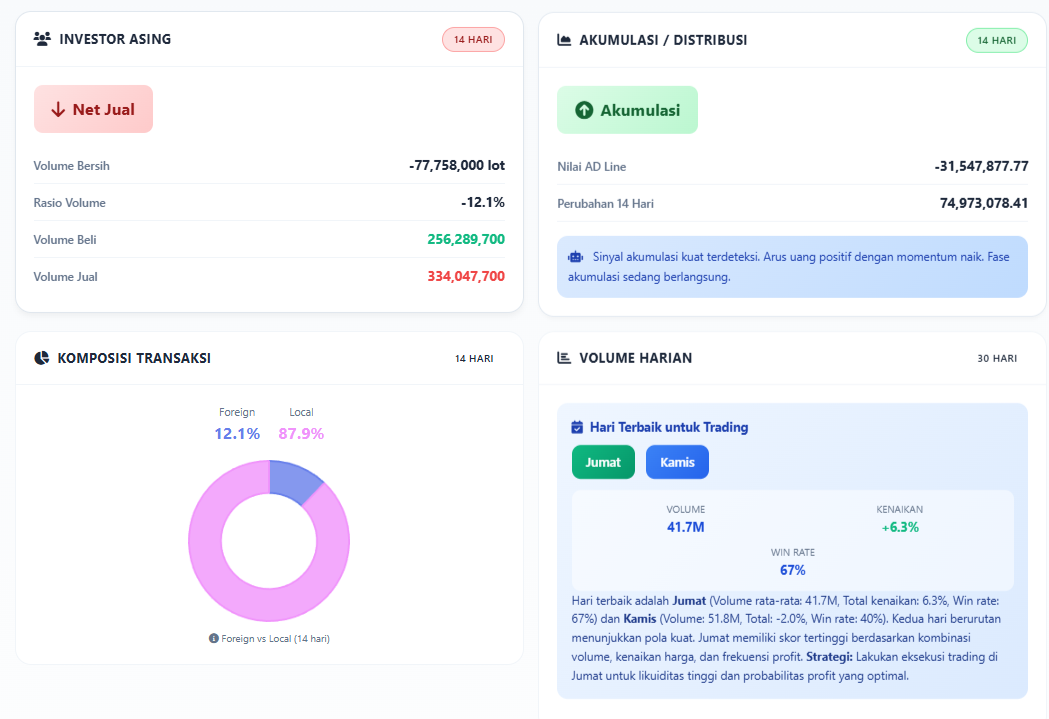Click the Volume Harian bar chart icon
1049x719 pixels.
click(564, 358)
